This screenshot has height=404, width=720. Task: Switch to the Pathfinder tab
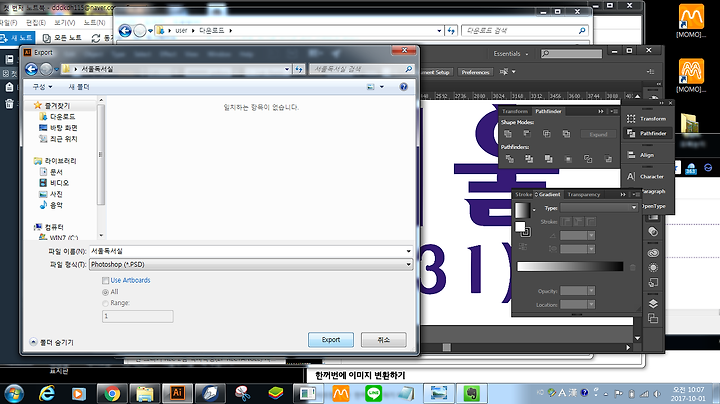[548, 112]
